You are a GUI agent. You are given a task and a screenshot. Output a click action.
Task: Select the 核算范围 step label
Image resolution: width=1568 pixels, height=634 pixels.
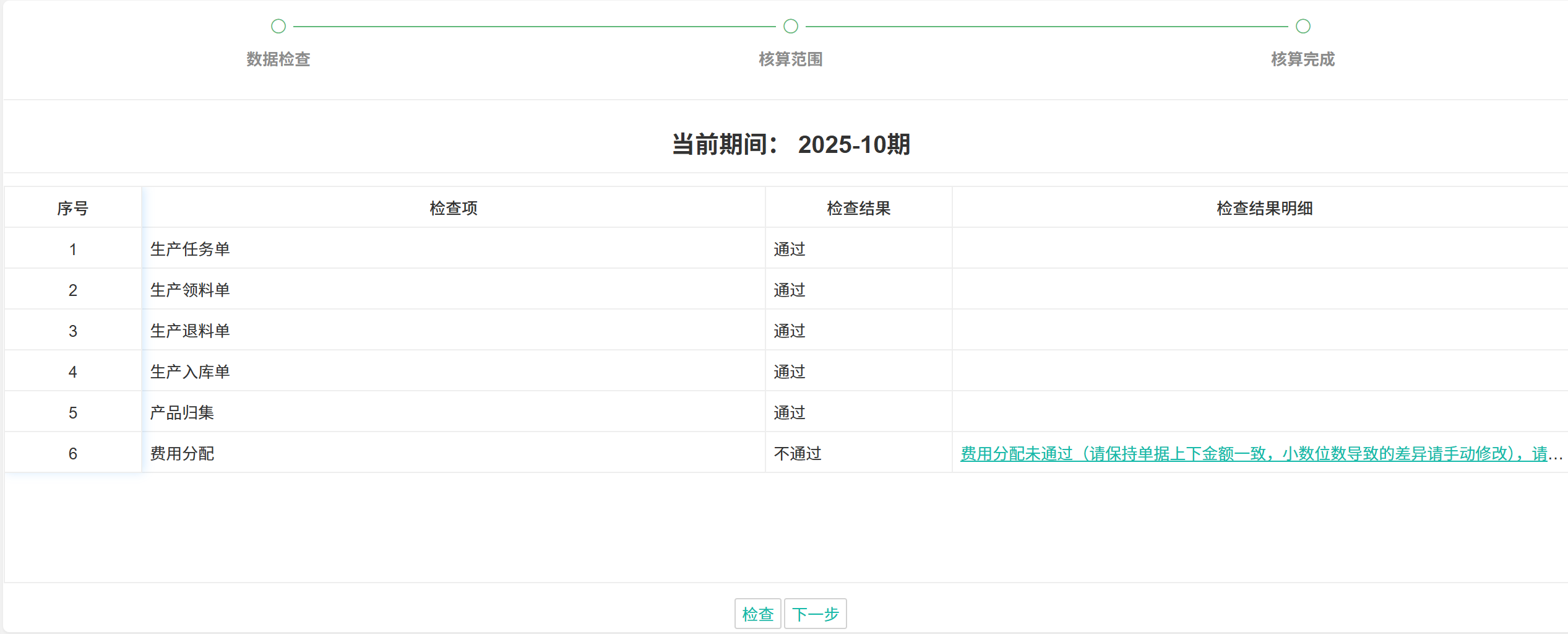click(x=790, y=59)
